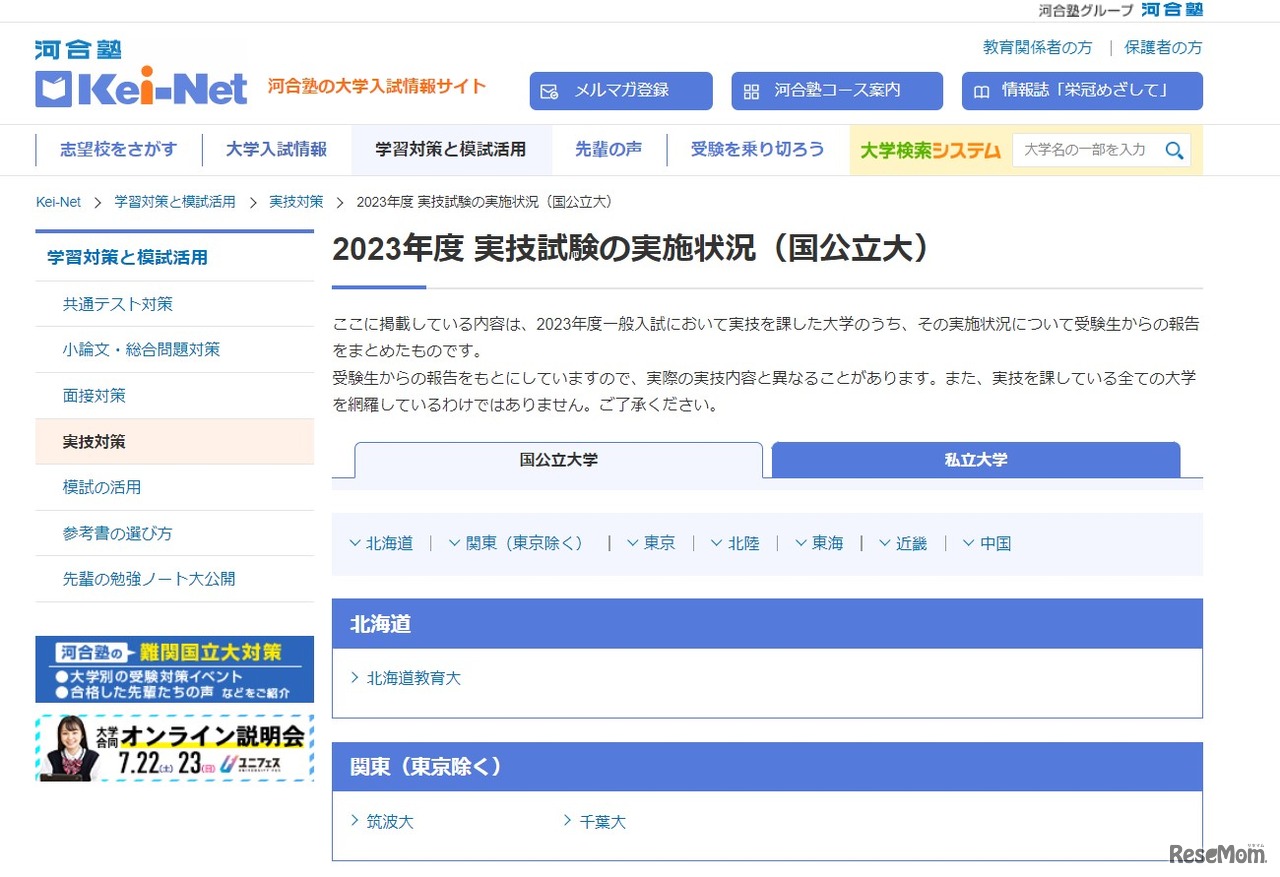This screenshot has height=877, width=1280.
Task: Open the 北海道教育大 link
Action: [416, 677]
